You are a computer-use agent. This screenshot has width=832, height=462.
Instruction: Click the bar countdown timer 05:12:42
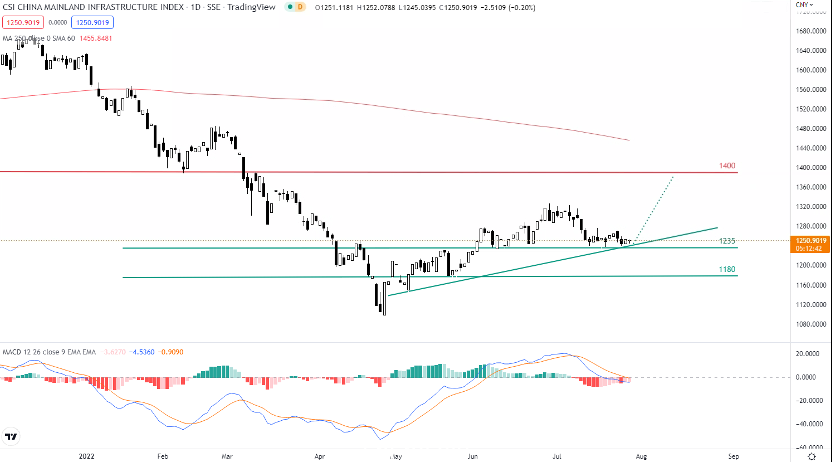(809, 249)
